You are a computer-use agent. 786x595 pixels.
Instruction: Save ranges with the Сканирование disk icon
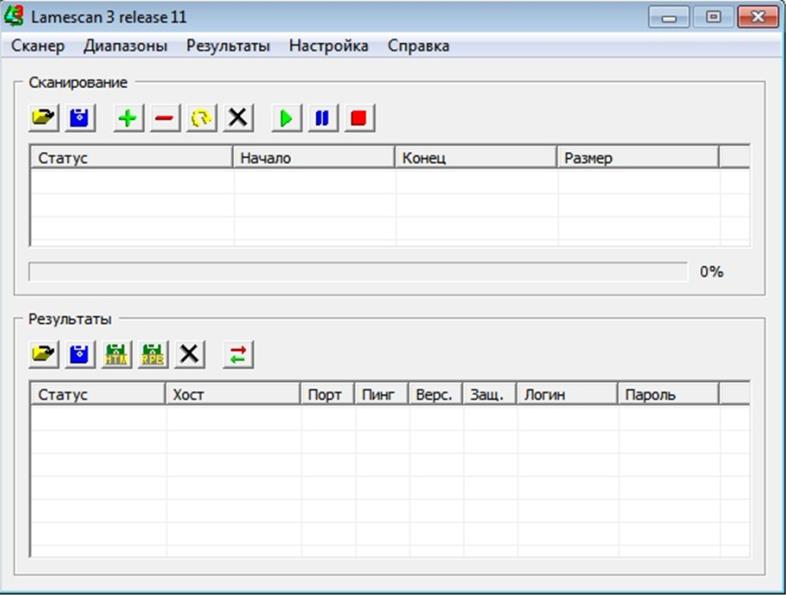tap(80, 118)
